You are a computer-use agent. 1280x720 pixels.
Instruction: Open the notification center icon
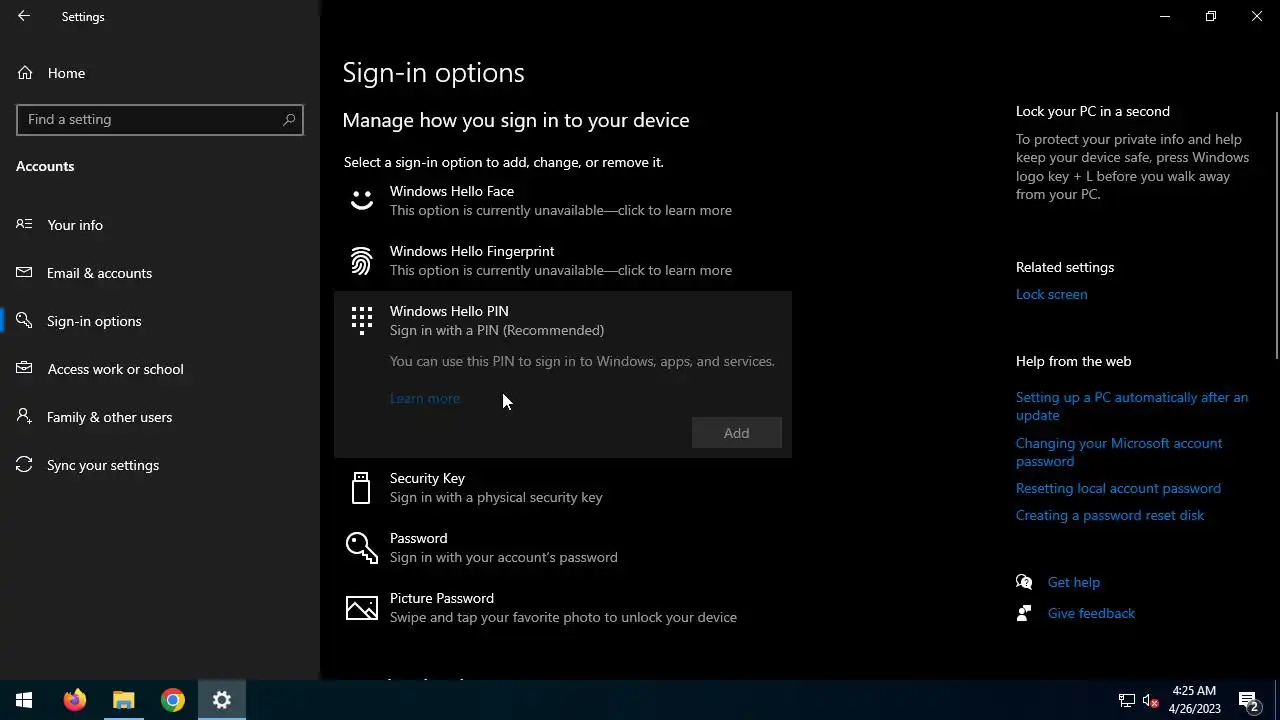(1248, 700)
